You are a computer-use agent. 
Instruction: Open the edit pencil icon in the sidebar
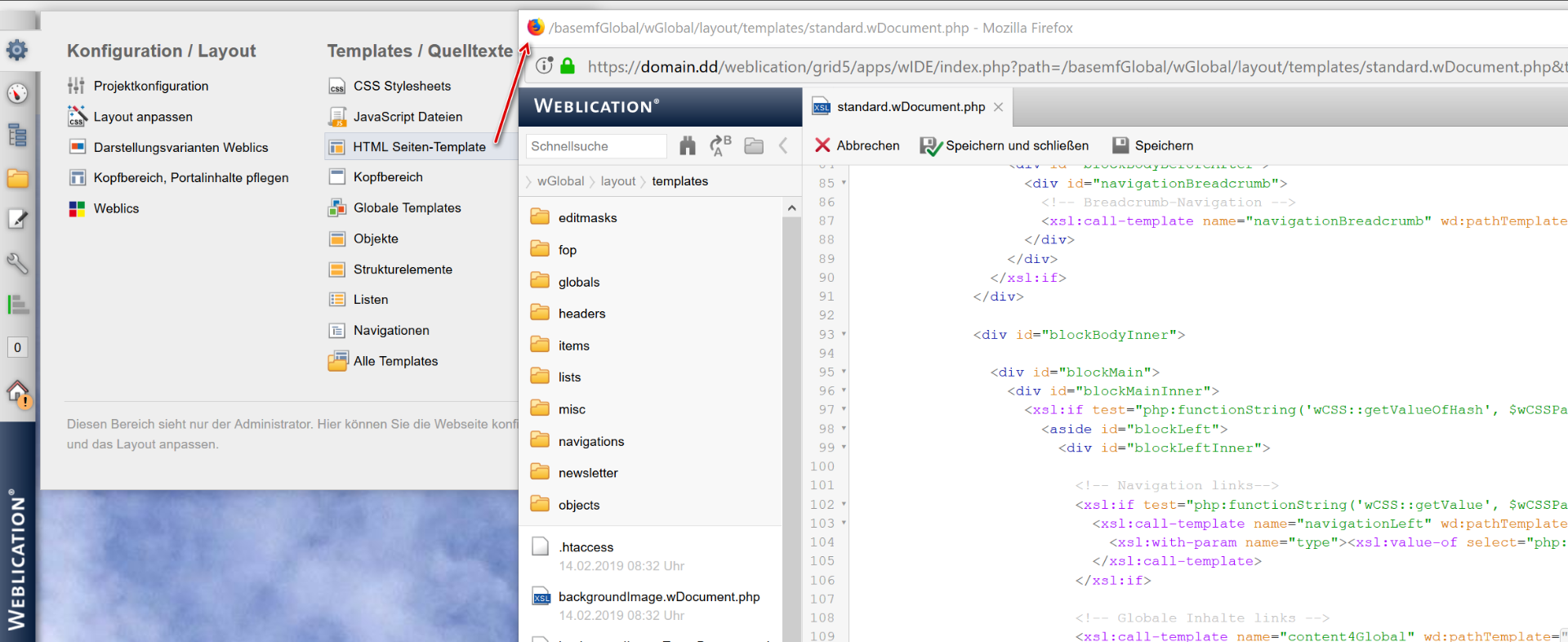17,219
